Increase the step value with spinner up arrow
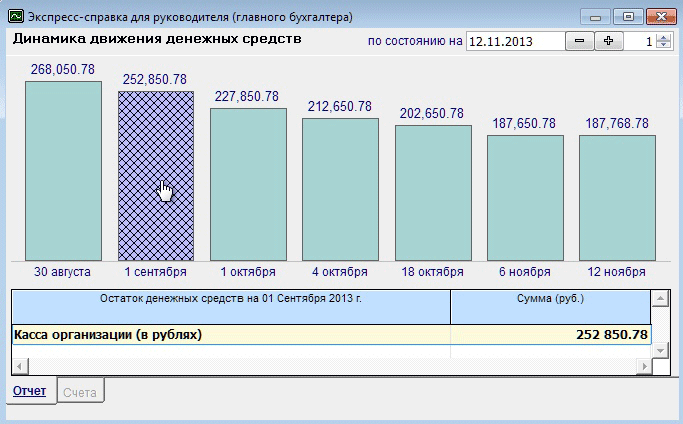 click(663, 37)
